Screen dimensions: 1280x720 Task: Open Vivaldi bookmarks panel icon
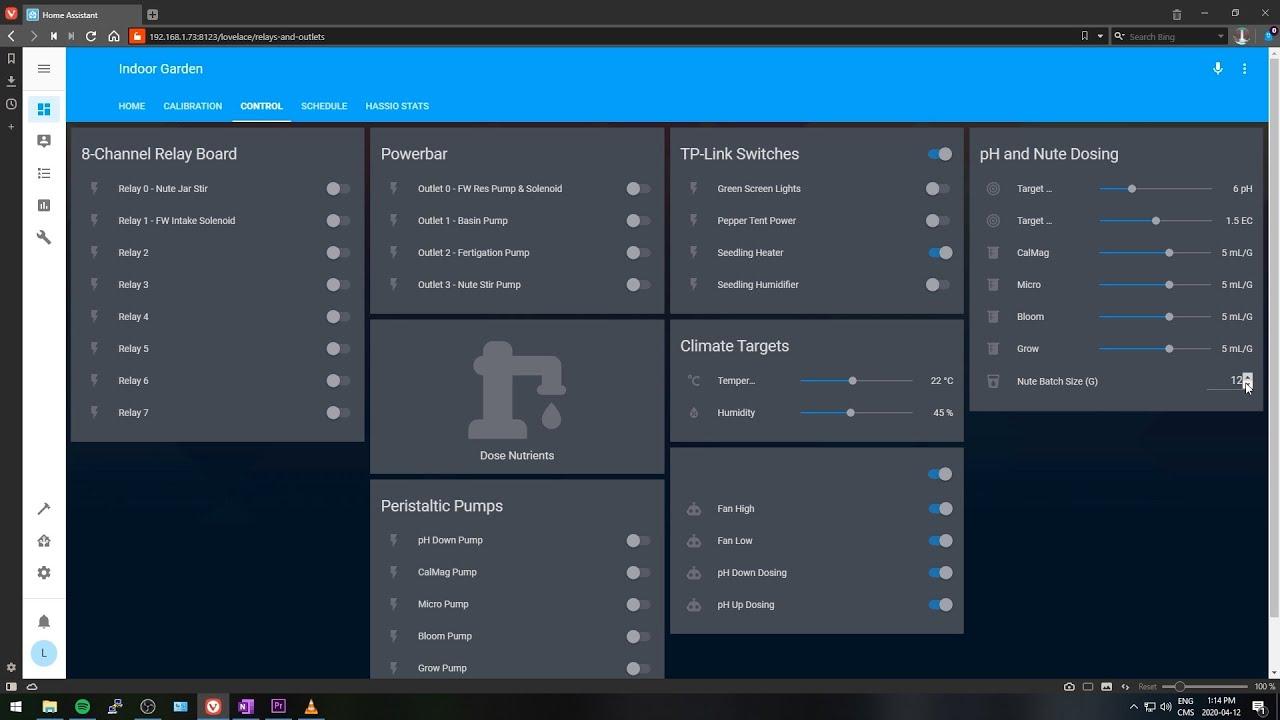coord(11,59)
